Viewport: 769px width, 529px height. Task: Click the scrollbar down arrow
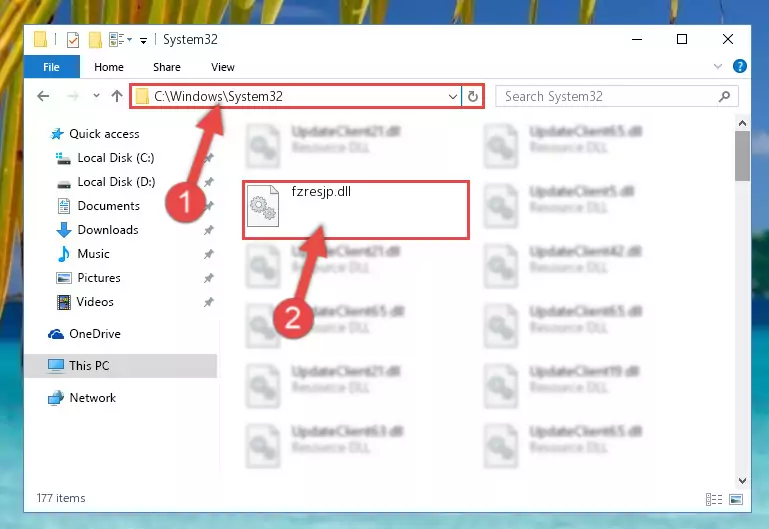pos(743,480)
